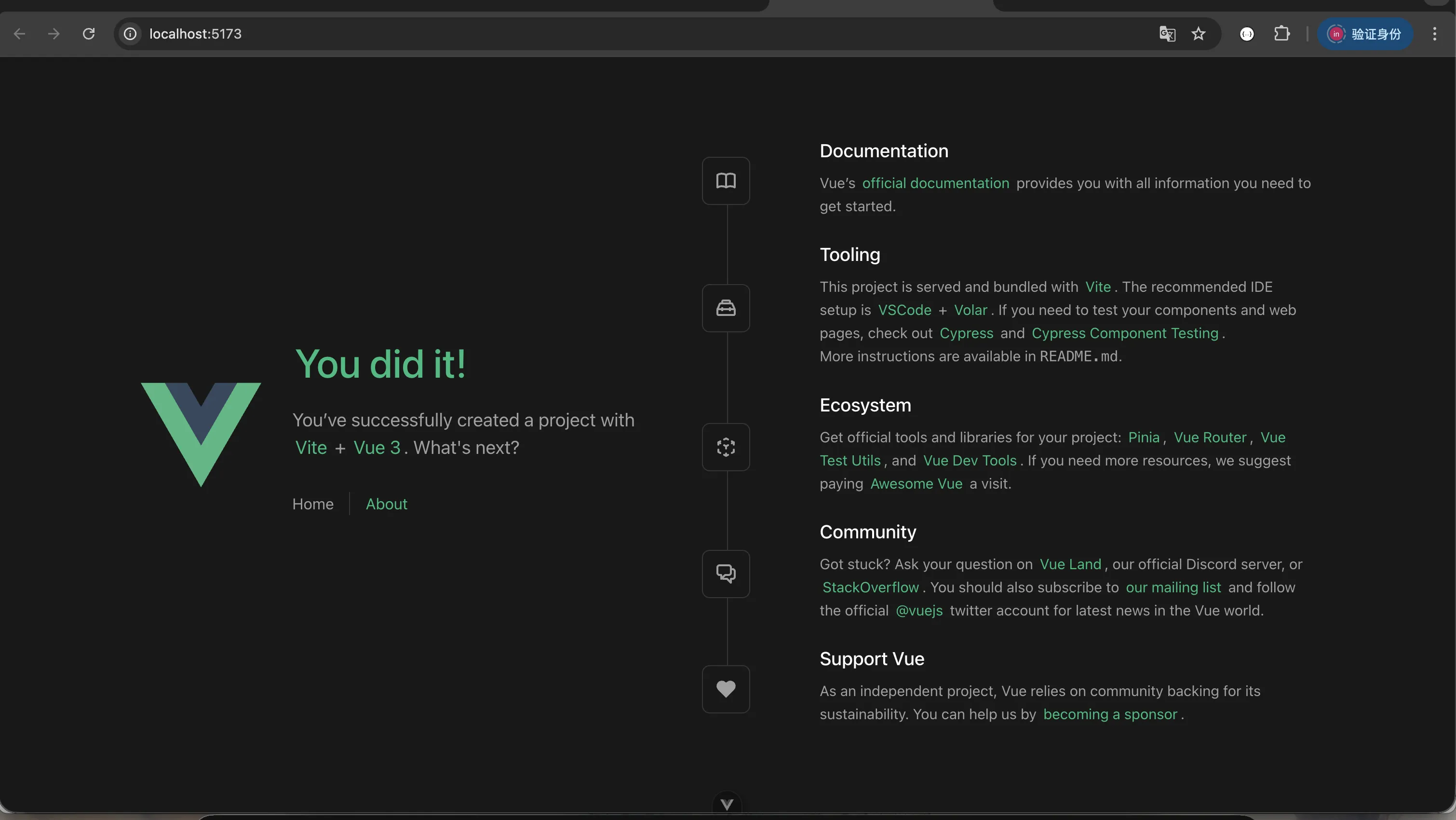Switch to the About nav tab
The image size is (1456, 820).
click(x=386, y=504)
